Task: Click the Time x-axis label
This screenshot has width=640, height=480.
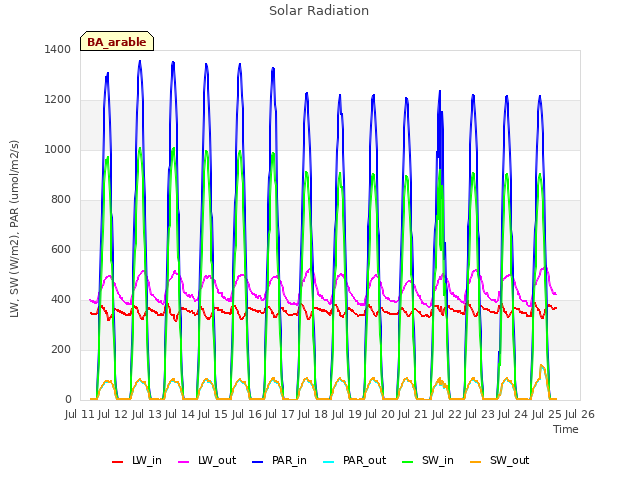Action: click(566, 429)
